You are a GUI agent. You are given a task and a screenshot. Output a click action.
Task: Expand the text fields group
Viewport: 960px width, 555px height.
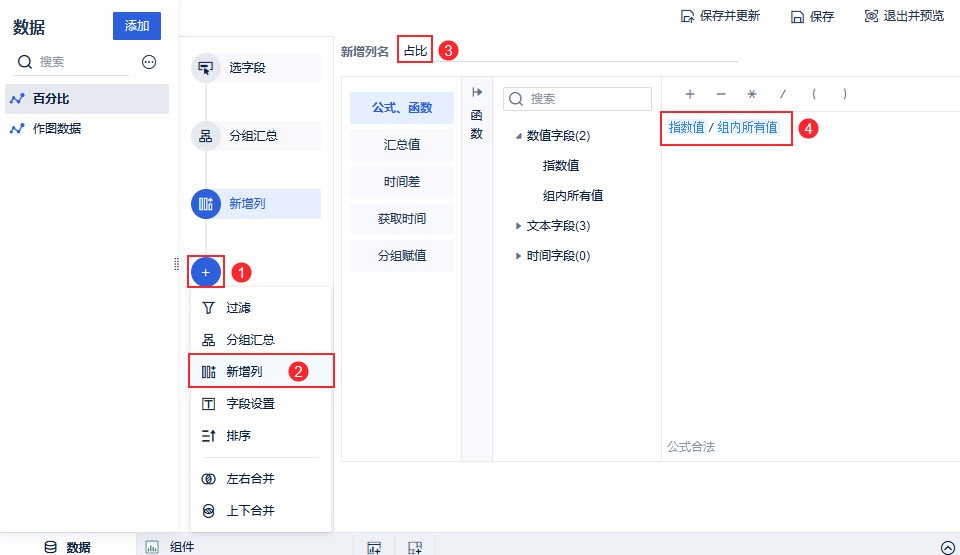(518, 226)
